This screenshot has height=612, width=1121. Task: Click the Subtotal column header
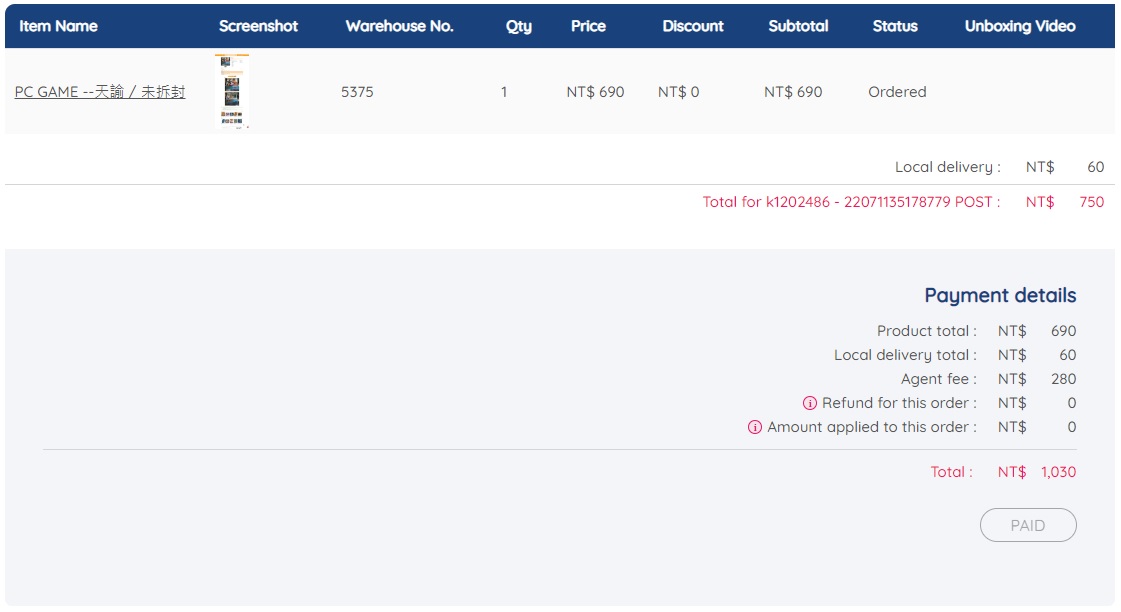click(798, 26)
